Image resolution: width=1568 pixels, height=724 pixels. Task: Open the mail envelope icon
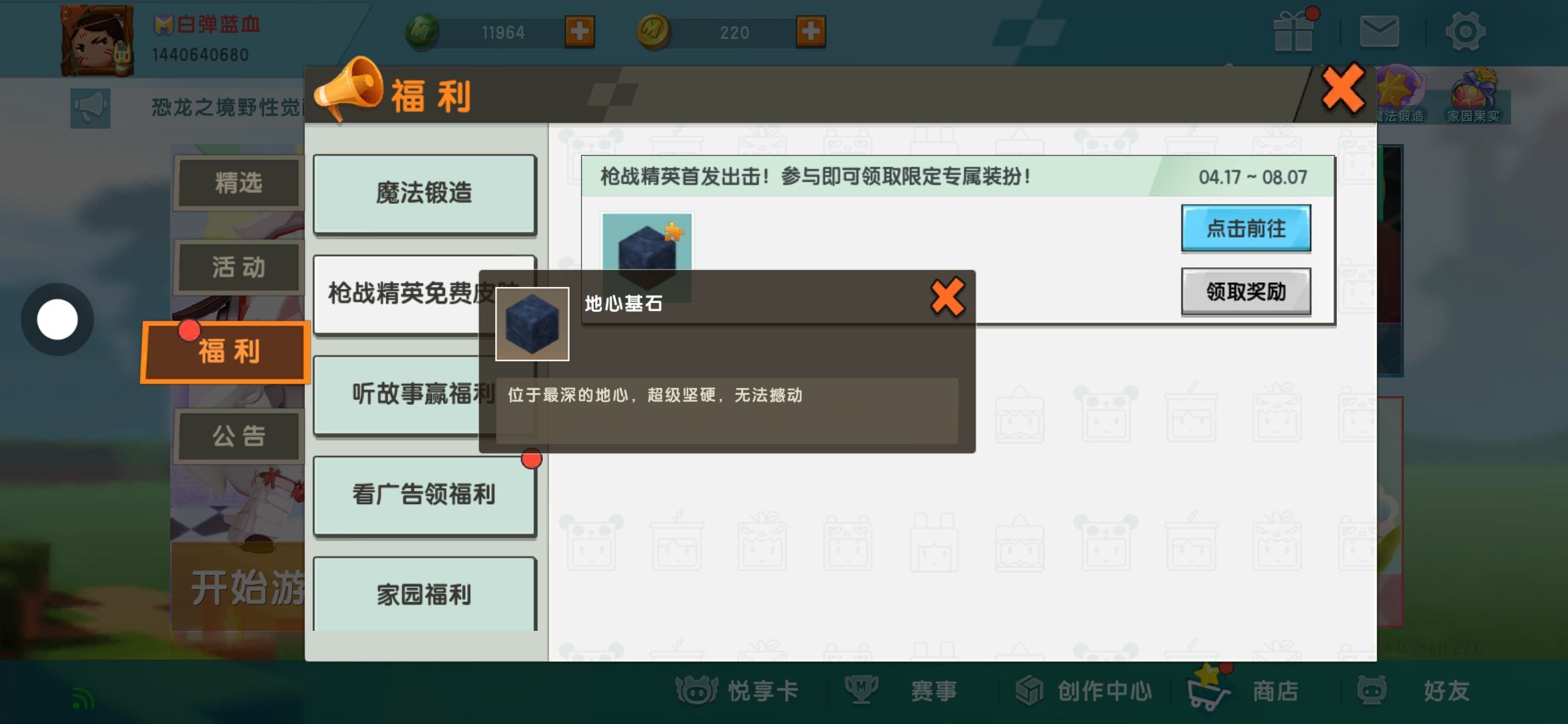[x=1379, y=32]
